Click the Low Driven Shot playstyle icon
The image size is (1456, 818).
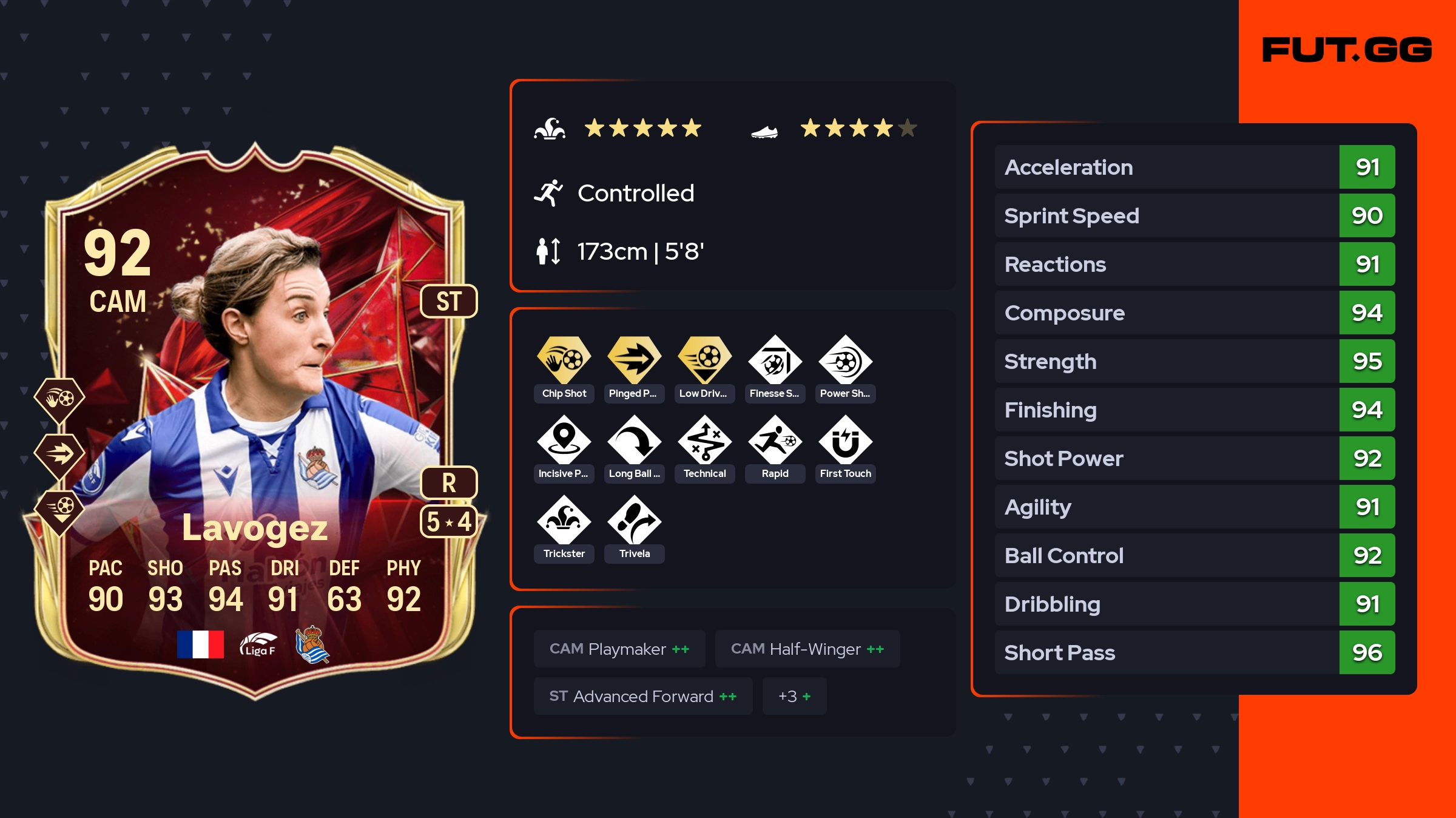pos(704,360)
